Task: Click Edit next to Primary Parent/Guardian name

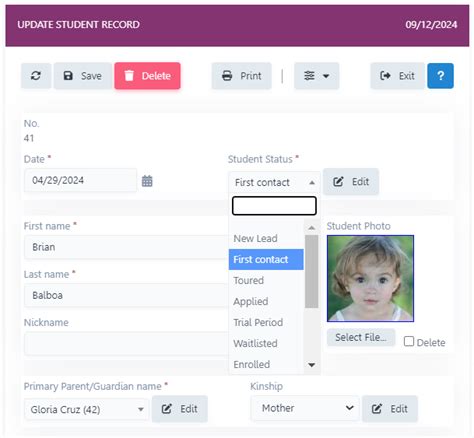Action: [180, 409]
